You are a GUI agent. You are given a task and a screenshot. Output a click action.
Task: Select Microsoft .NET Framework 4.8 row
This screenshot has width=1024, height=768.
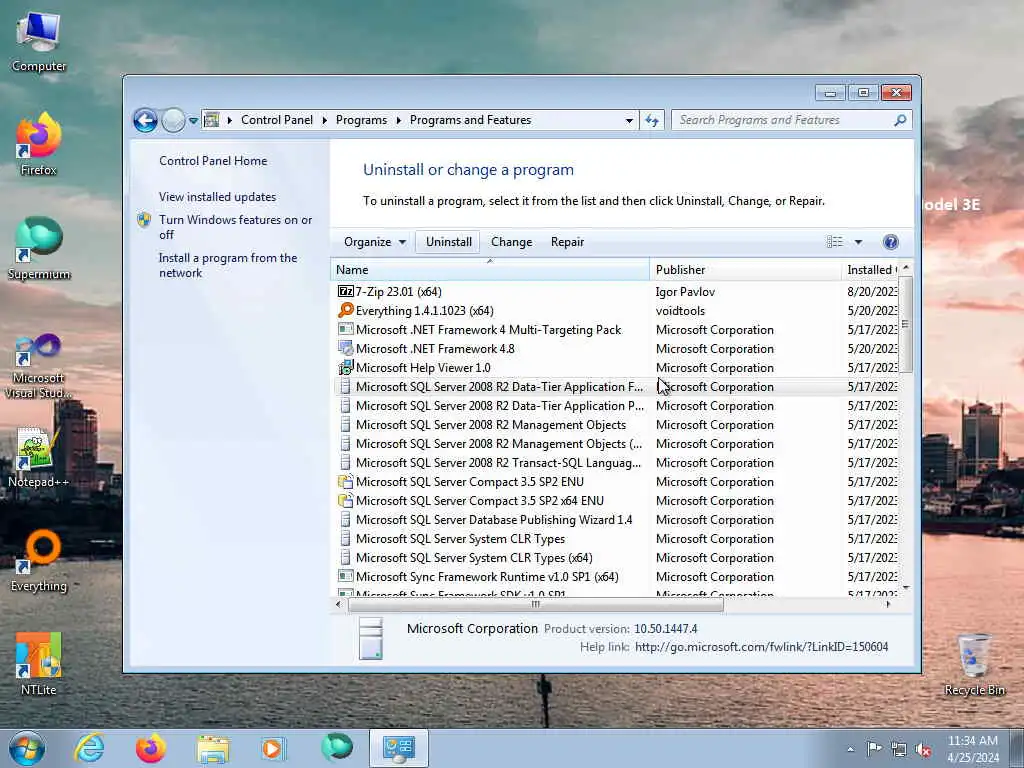[616, 349]
